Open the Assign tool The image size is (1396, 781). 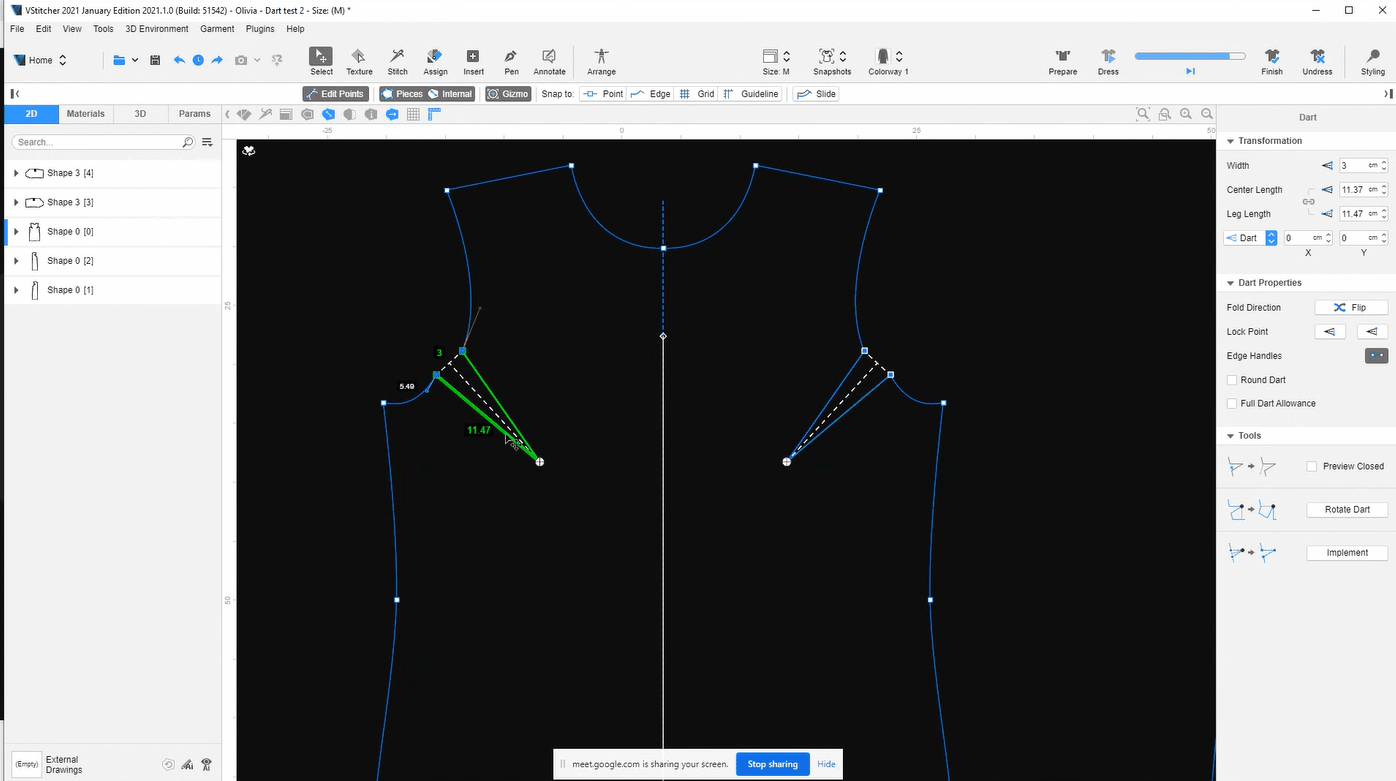435,61
